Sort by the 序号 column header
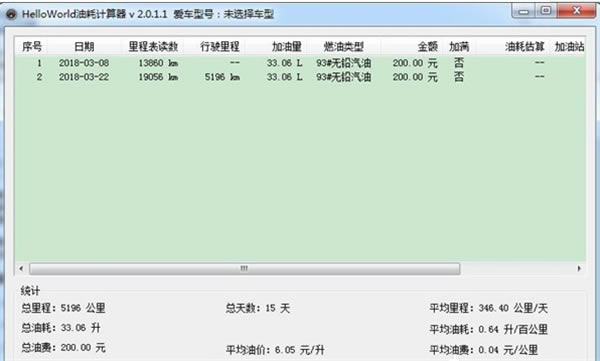Screen dimensions: 600x361 tap(32, 47)
